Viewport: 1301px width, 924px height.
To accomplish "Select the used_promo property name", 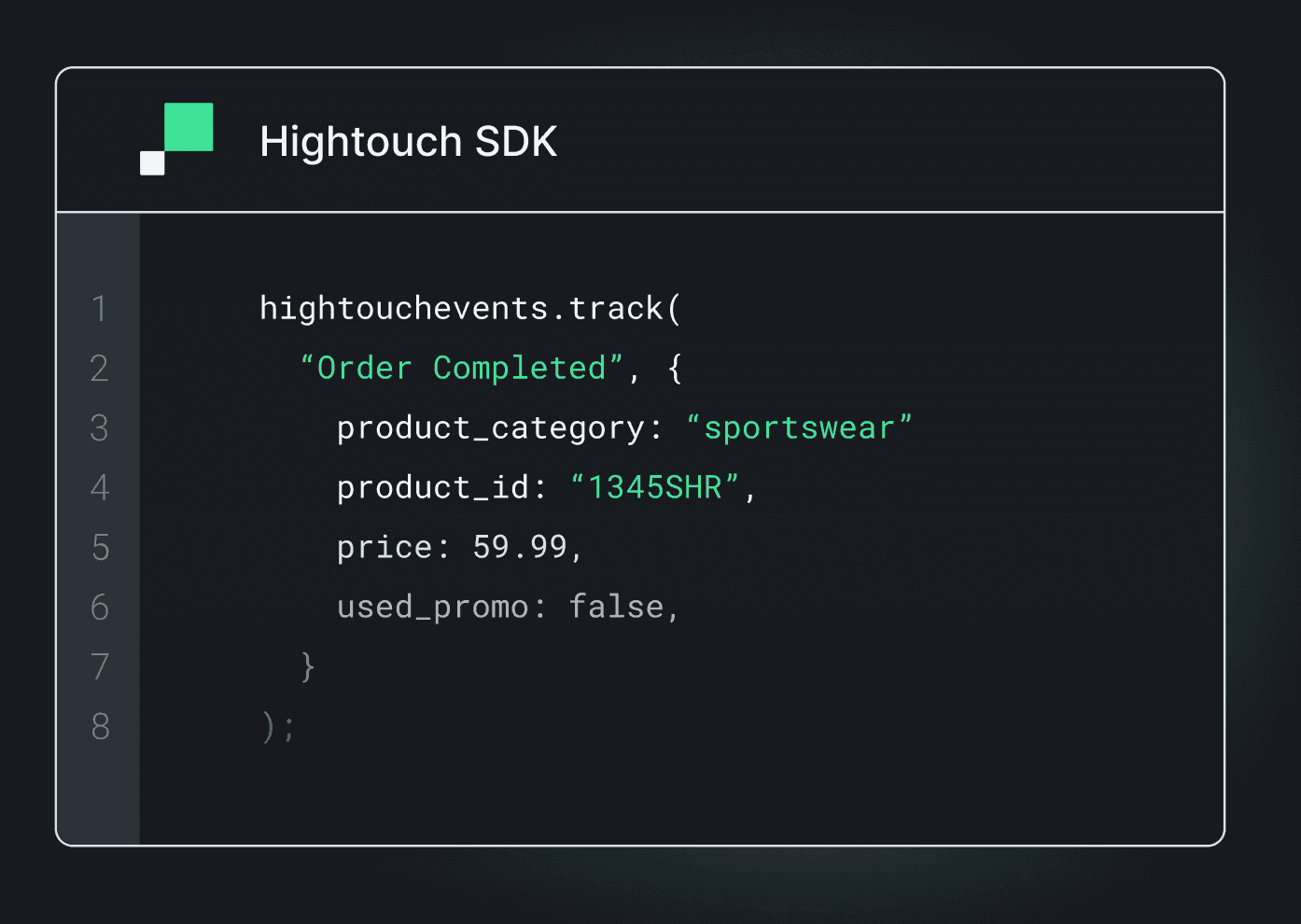I will tap(432, 606).
